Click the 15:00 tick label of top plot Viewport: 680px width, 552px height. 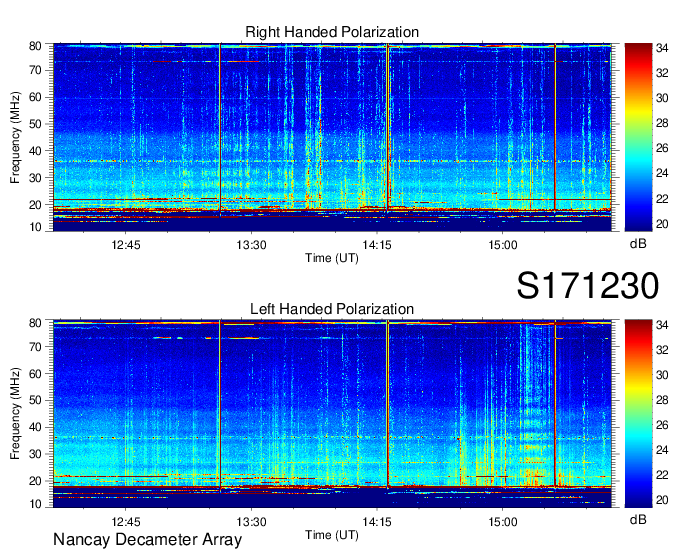coord(503,245)
